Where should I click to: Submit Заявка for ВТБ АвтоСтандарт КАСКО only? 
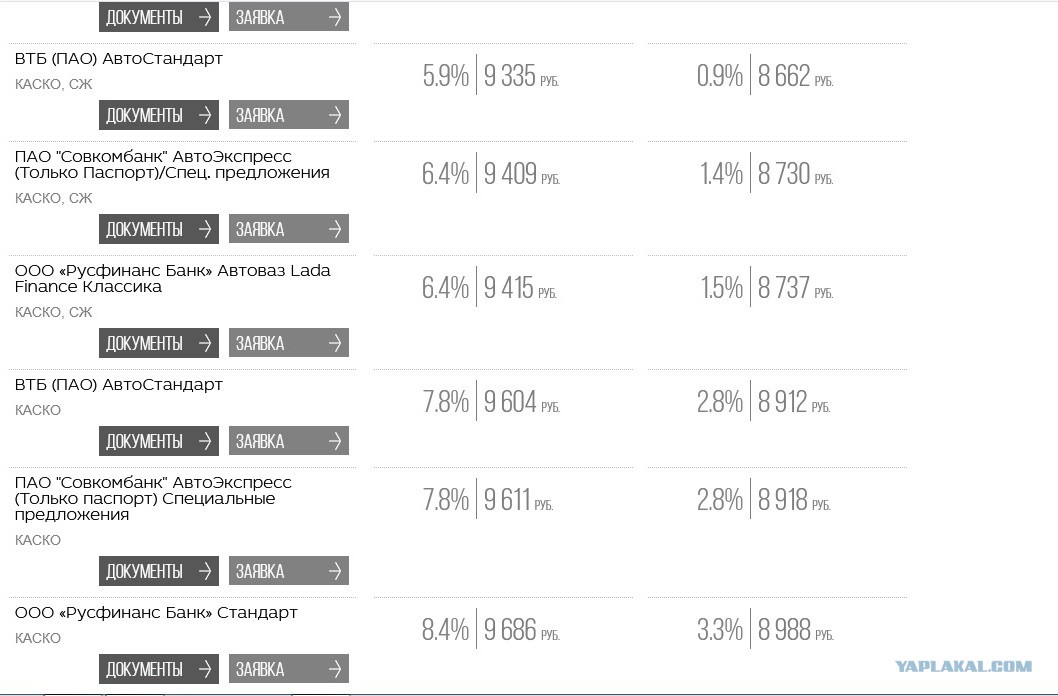point(289,441)
